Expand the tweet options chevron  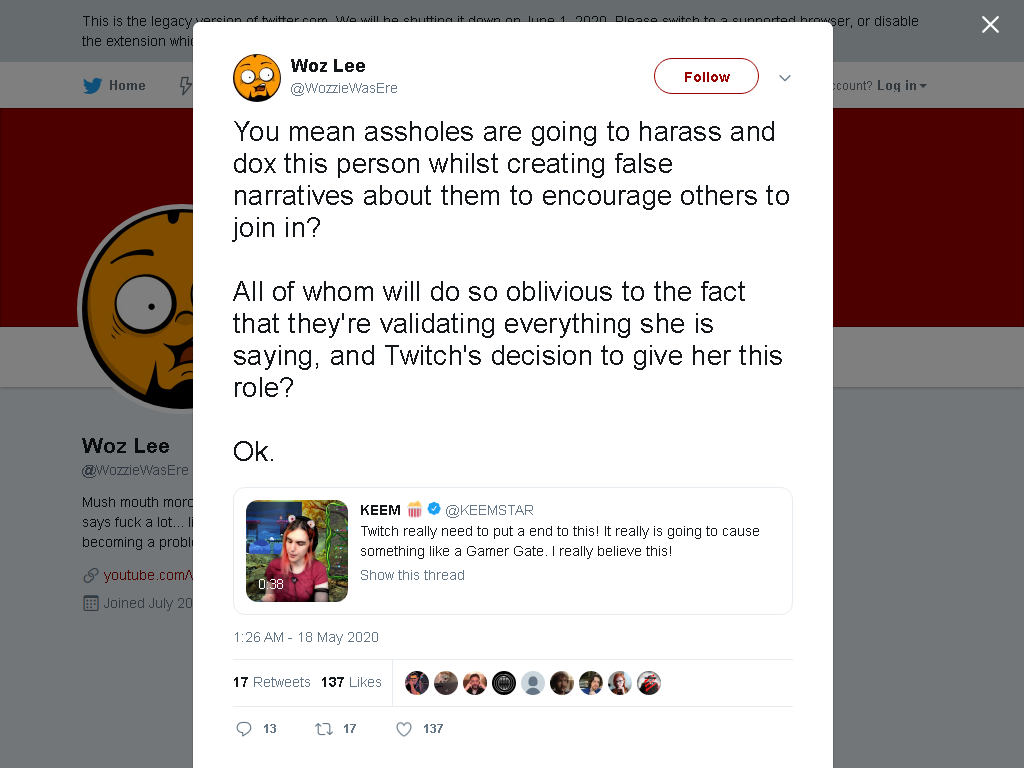click(785, 78)
